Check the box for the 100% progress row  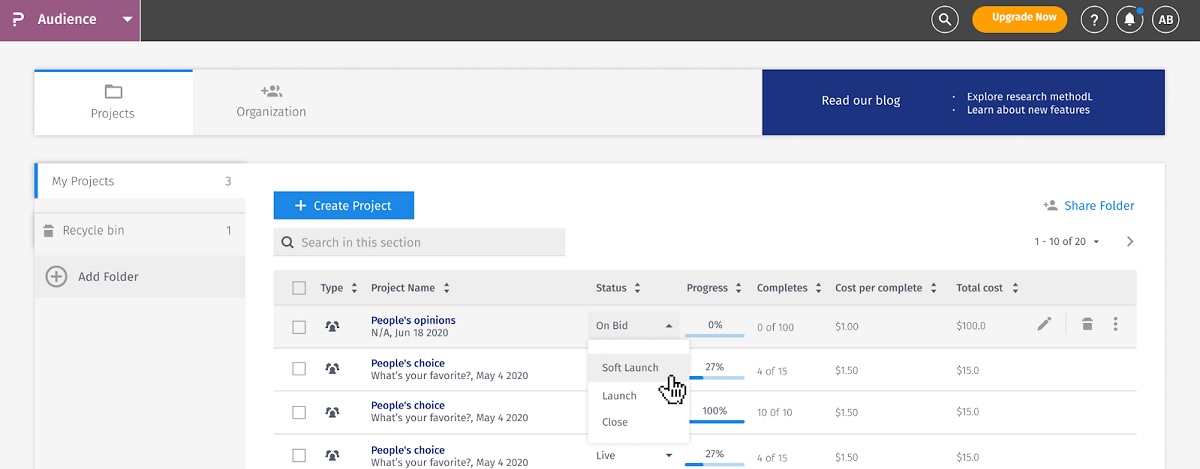[x=299, y=411]
